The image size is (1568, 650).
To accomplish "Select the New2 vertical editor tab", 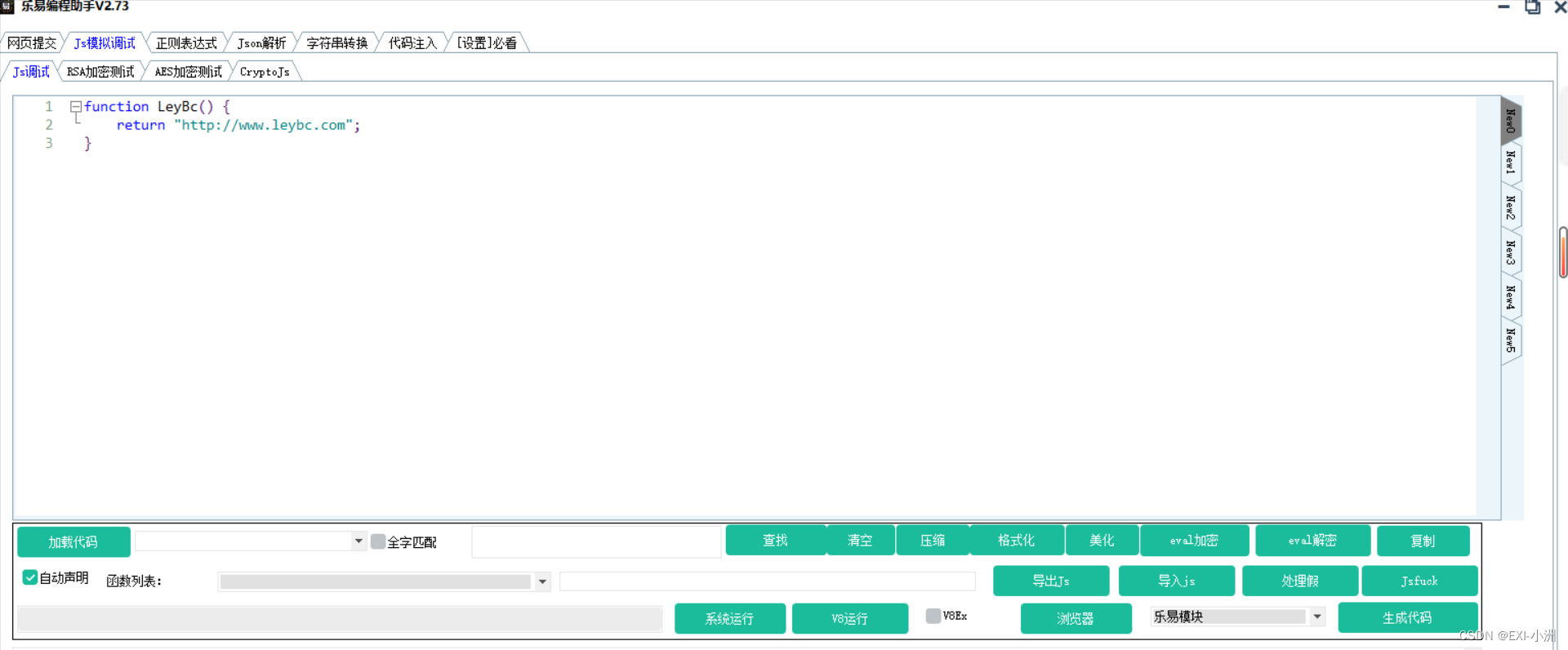I will tap(1511, 207).
